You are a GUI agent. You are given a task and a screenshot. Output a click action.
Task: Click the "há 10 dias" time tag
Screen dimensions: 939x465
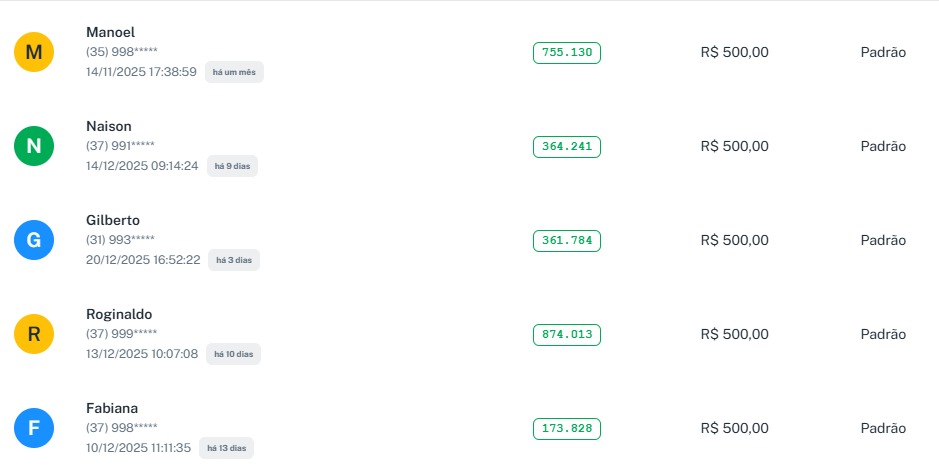pyautogui.click(x=233, y=354)
